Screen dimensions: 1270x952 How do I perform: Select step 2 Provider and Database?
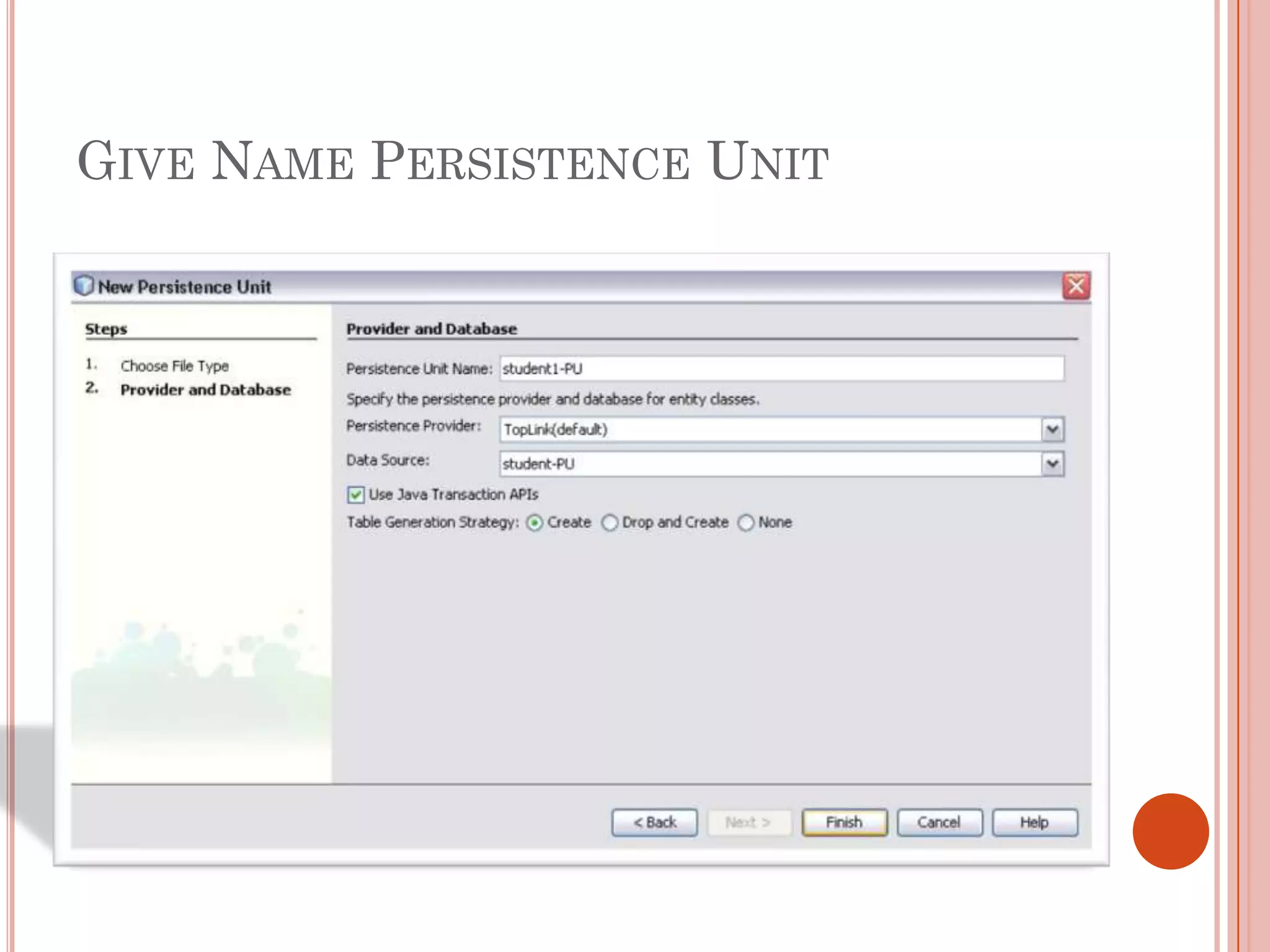pyautogui.click(x=205, y=390)
